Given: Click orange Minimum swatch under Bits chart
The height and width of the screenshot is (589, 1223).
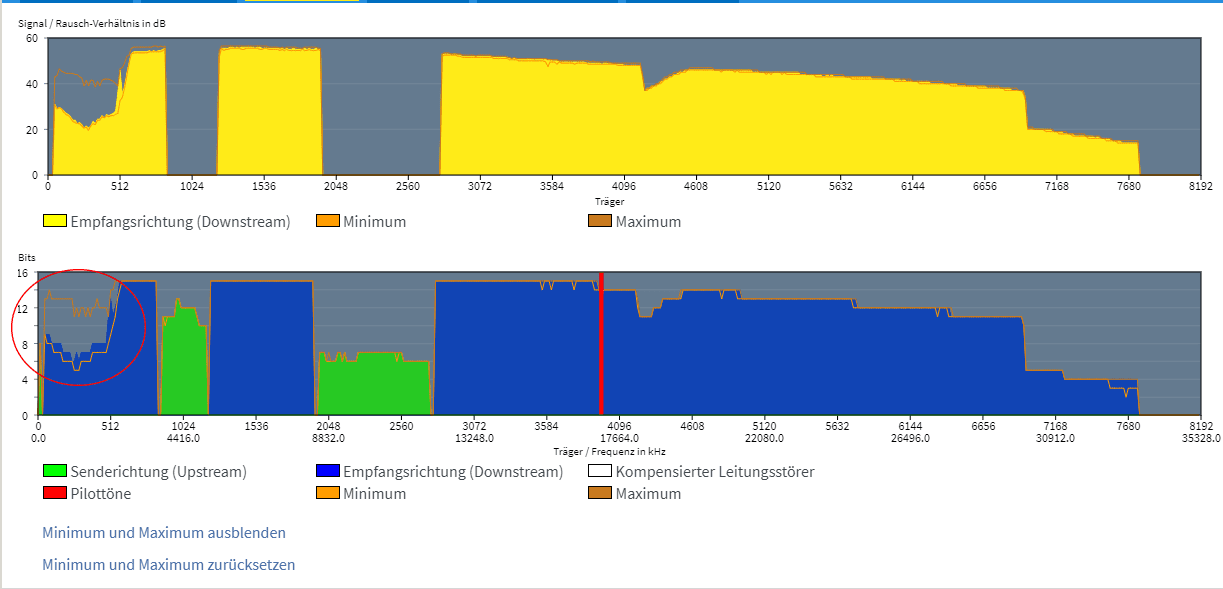Looking at the screenshot, I should click(x=327, y=493).
